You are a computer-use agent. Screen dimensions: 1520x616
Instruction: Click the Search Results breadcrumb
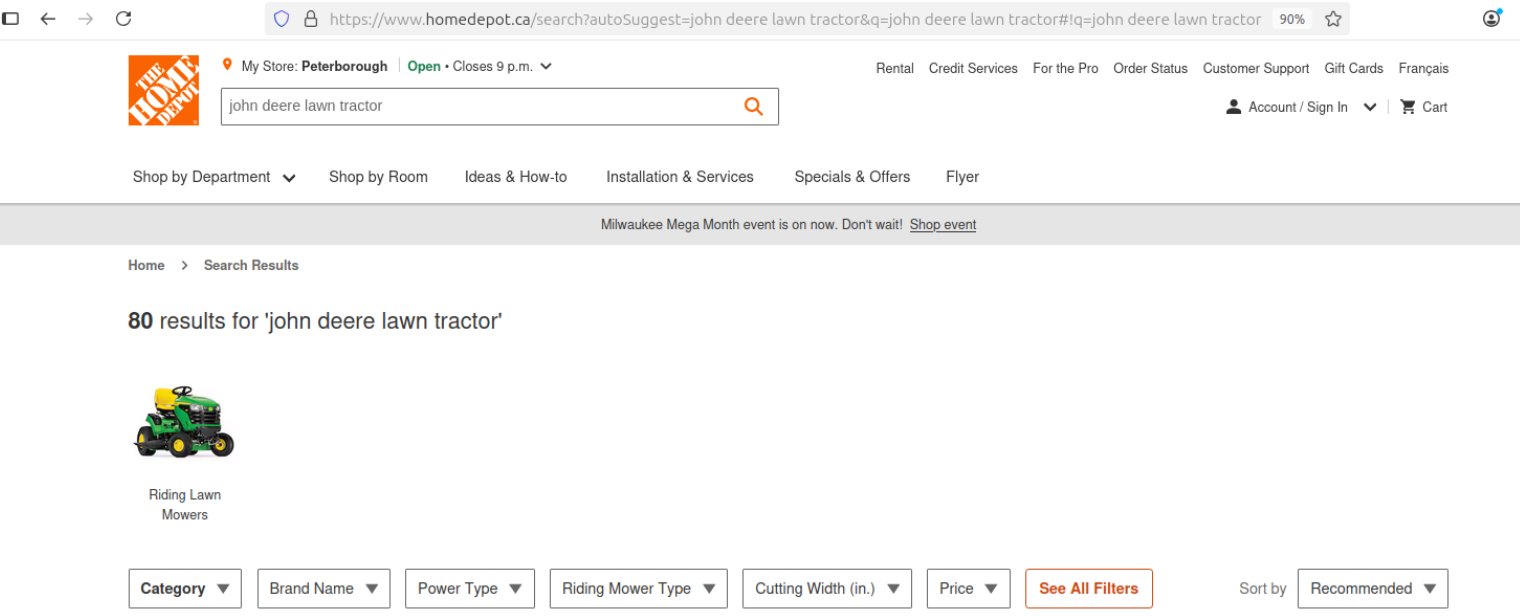click(251, 265)
